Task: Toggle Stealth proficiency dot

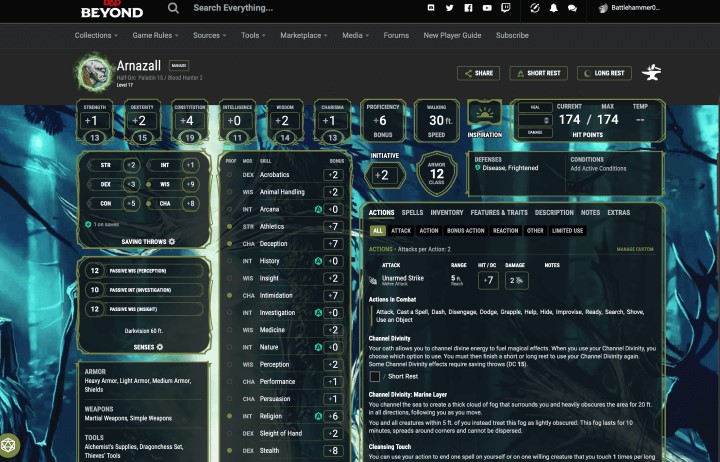Action: click(231, 451)
